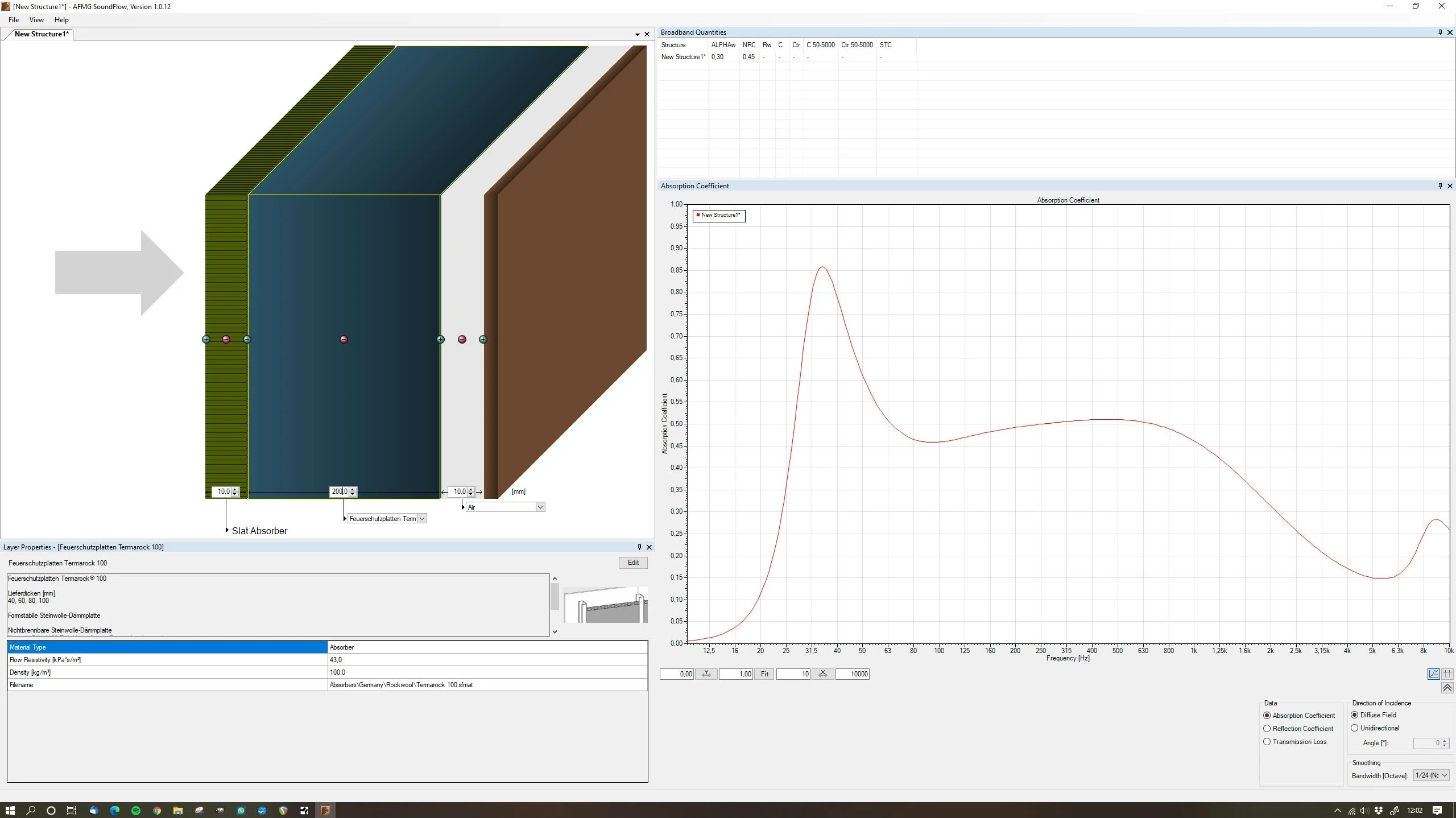Open the File menu
Screen dimensions: 1456x818
tap(14, 20)
